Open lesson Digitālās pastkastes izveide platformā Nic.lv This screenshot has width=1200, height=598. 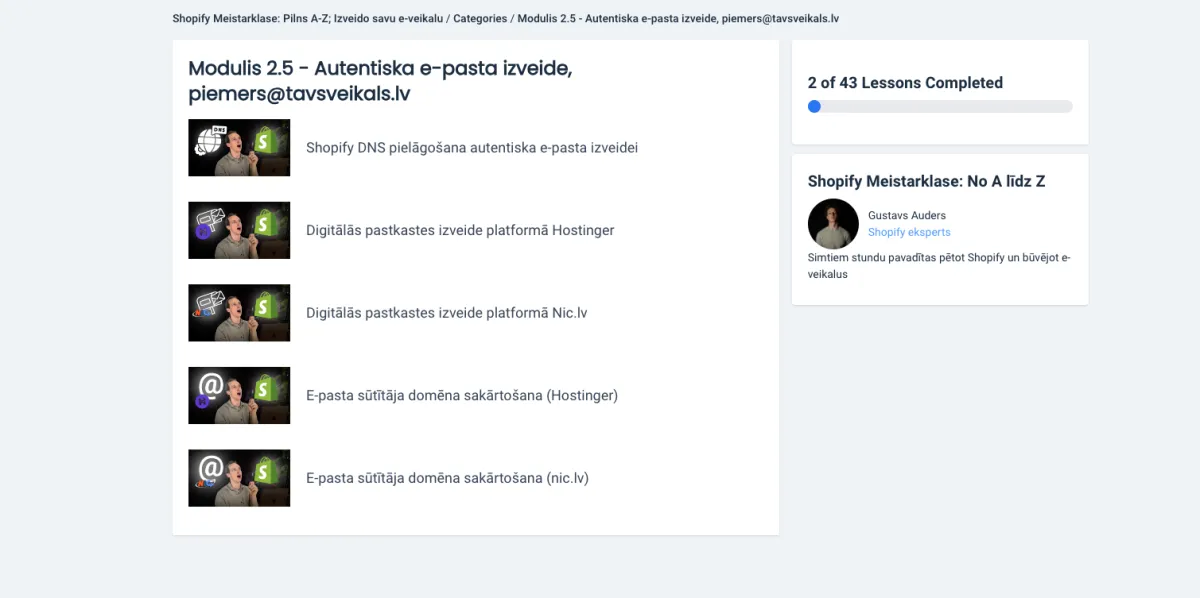point(446,313)
